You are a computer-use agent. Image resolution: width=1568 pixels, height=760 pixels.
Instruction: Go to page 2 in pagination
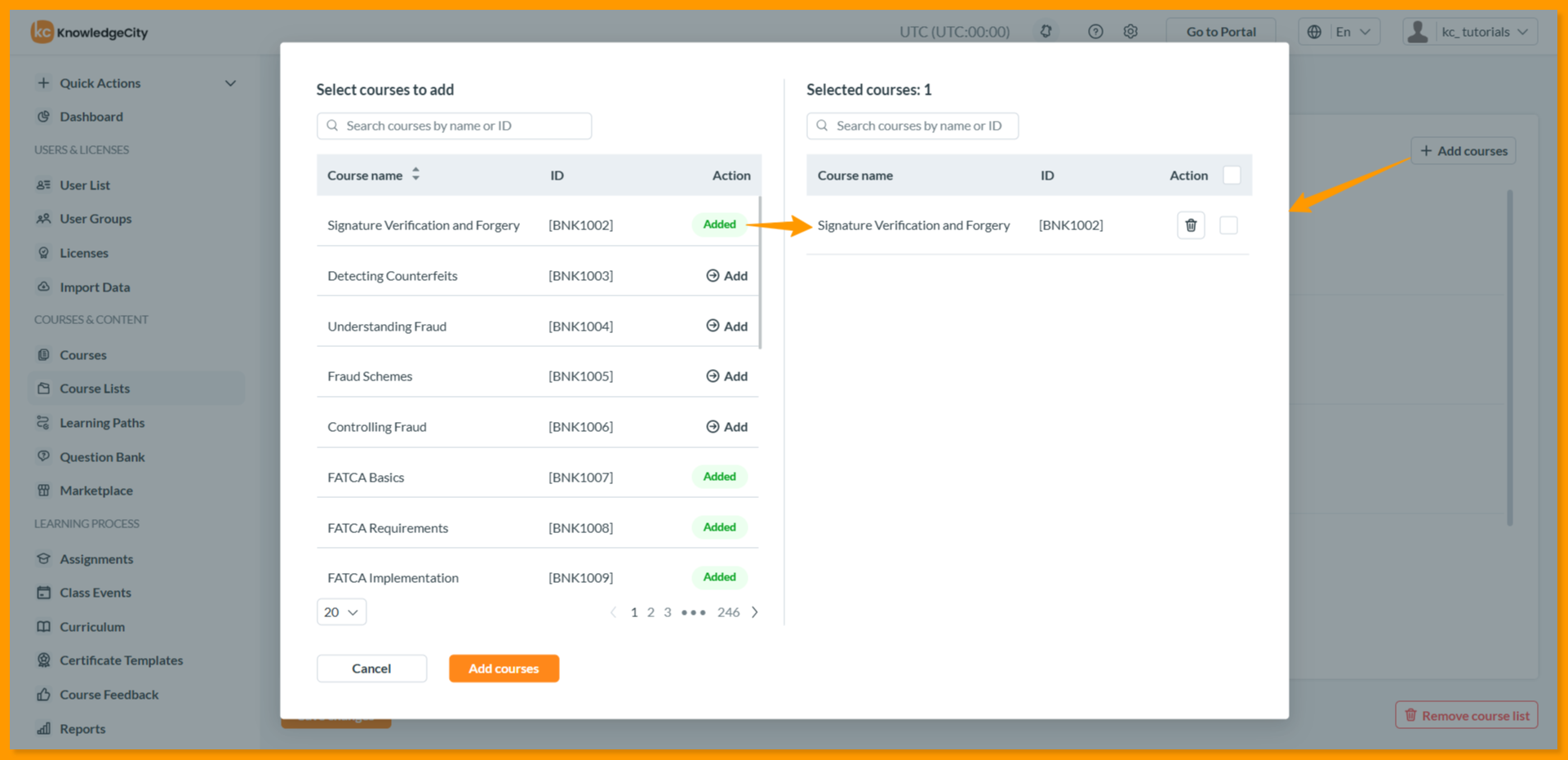coord(651,612)
